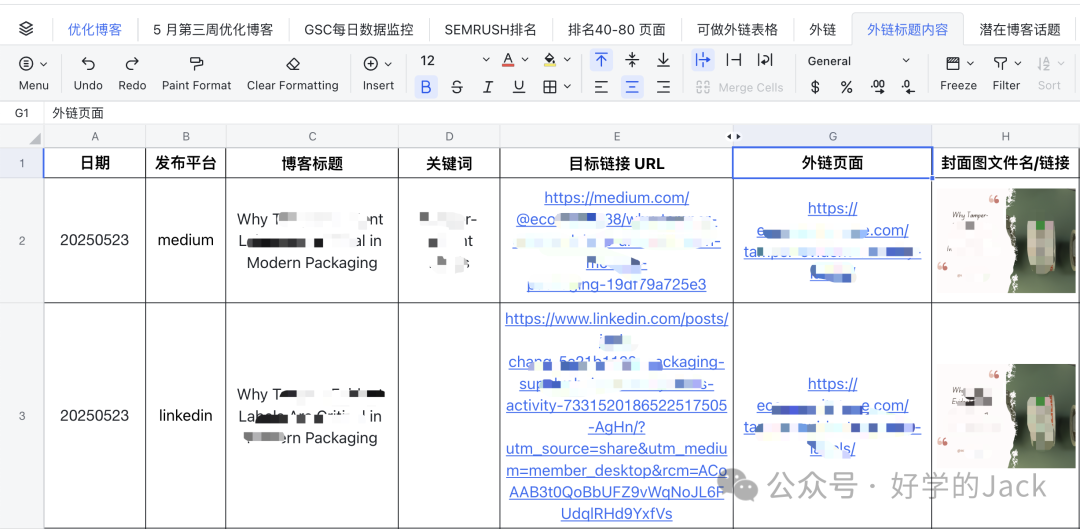Open the Filter dropdown arrow
This screenshot has height=529, width=1080.
pos(1017,64)
